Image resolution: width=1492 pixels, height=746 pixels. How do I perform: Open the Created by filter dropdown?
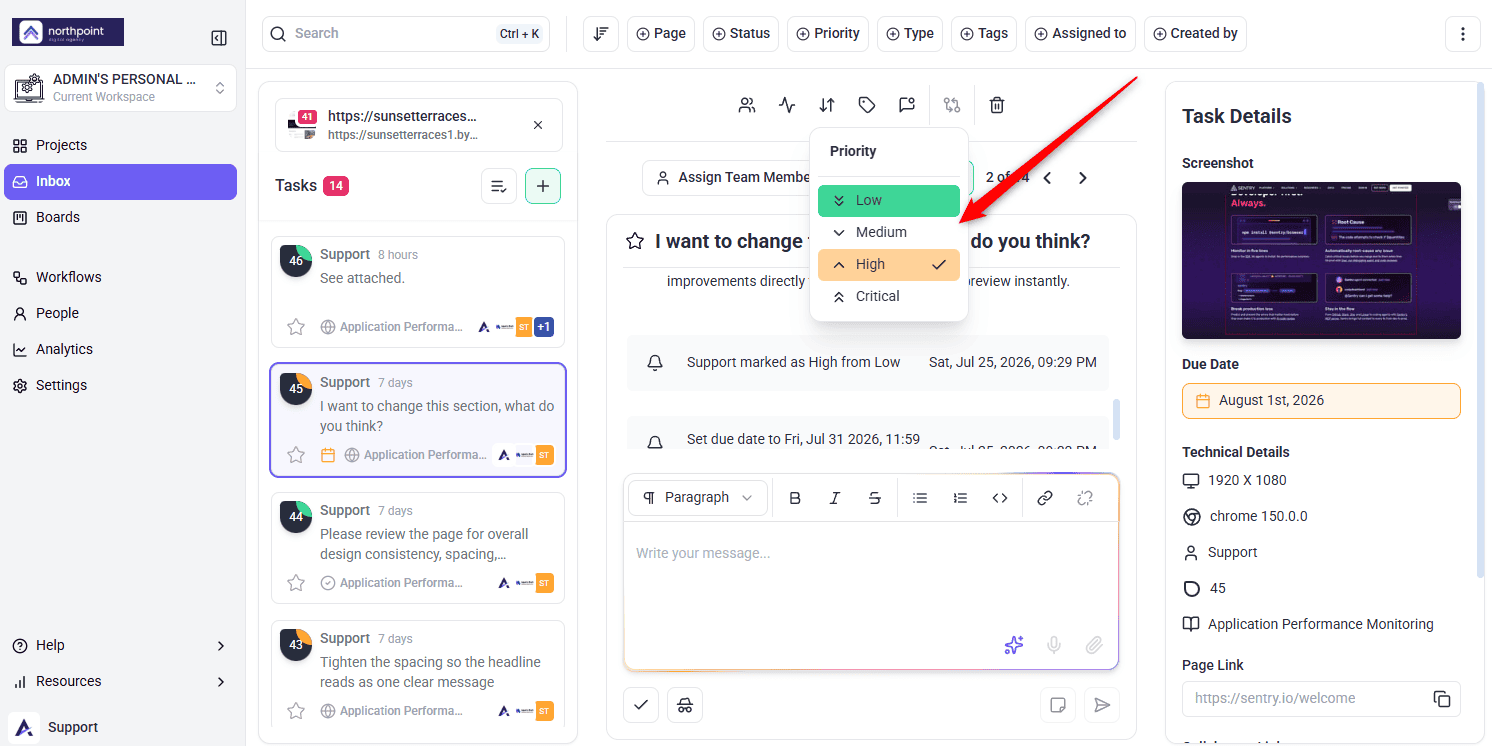(x=1195, y=33)
